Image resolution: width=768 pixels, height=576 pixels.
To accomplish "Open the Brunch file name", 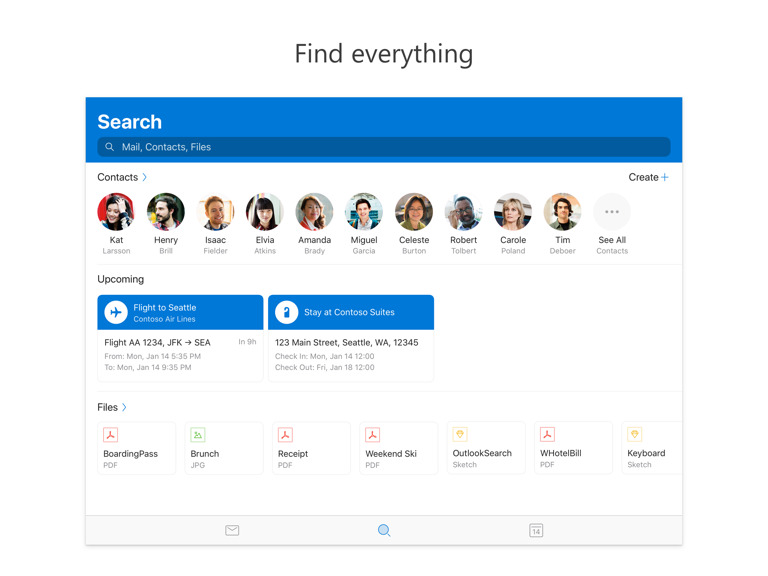I will [x=205, y=454].
